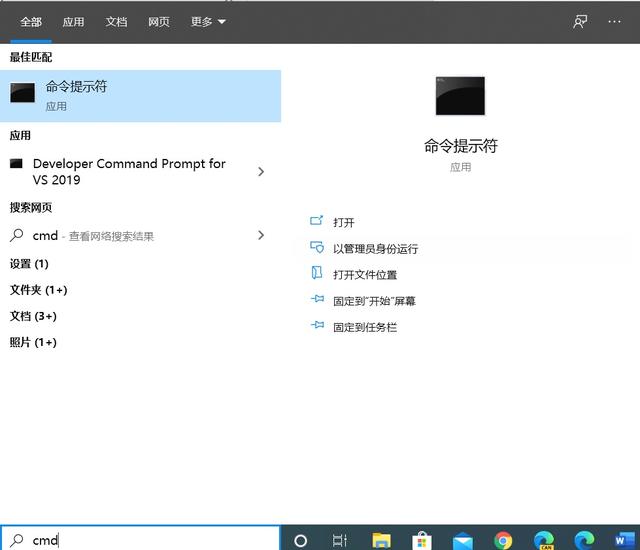Click the Developer Command Prompt small icon
This screenshot has width=640, height=550.
(16, 164)
